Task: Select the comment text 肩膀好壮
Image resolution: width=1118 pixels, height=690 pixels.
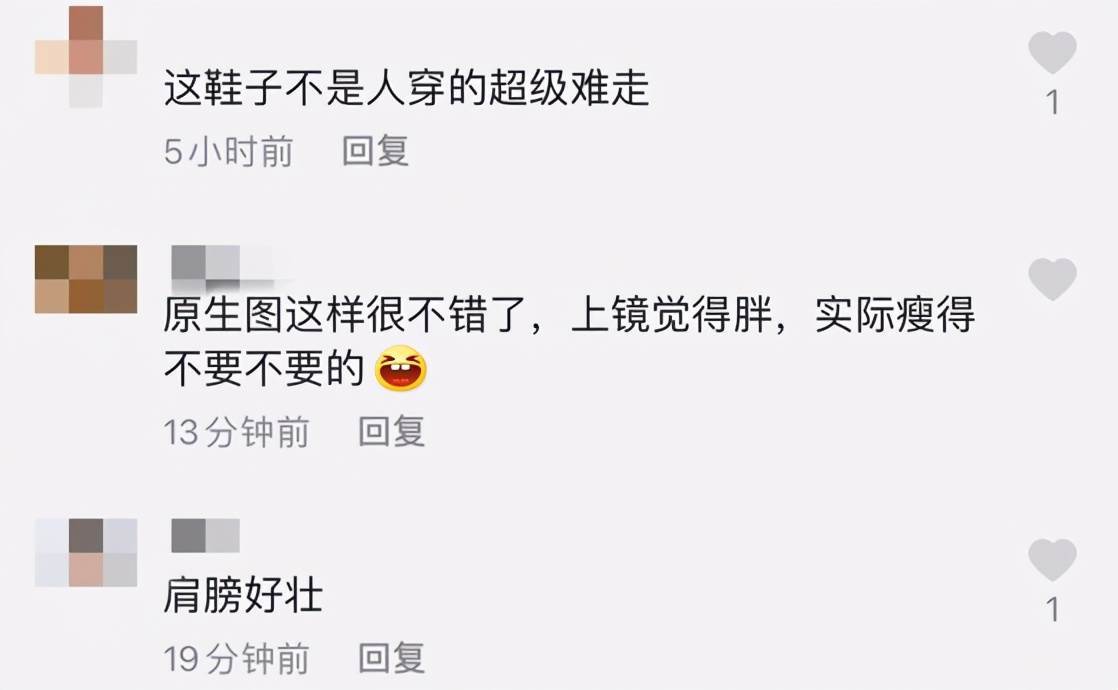Action: 243,595
